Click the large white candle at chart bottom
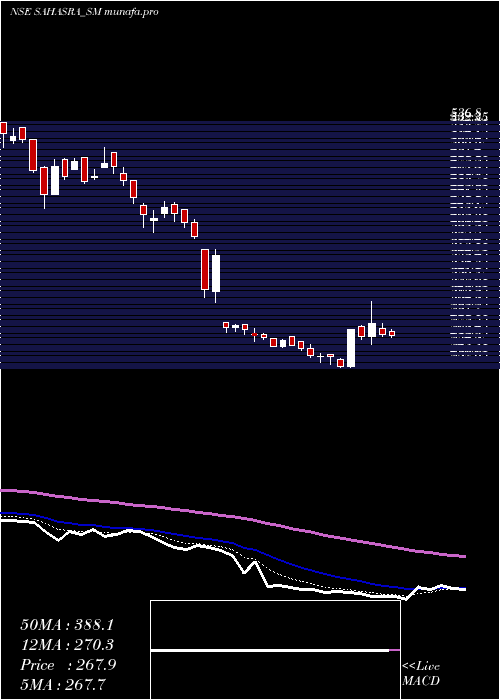This screenshot has width=500, height=700. [x=351, y=348]
